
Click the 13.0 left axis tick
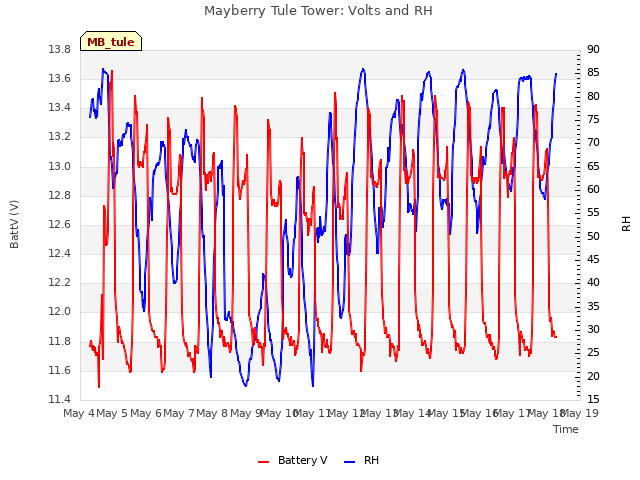[60, 166]
